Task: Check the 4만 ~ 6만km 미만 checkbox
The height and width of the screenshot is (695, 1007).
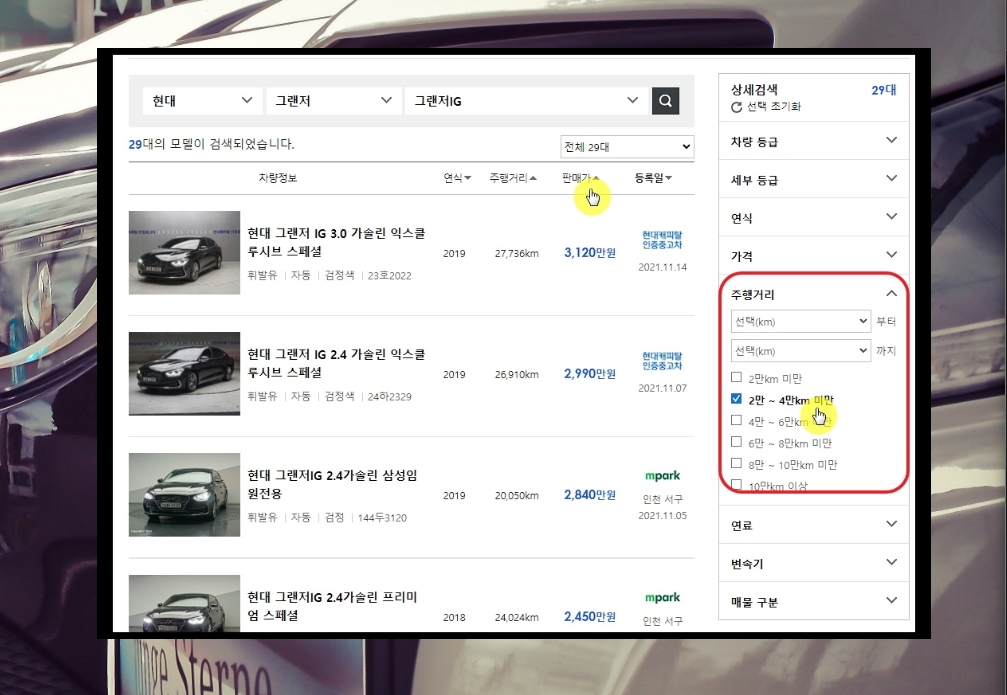Action: [x=737, y=420]
